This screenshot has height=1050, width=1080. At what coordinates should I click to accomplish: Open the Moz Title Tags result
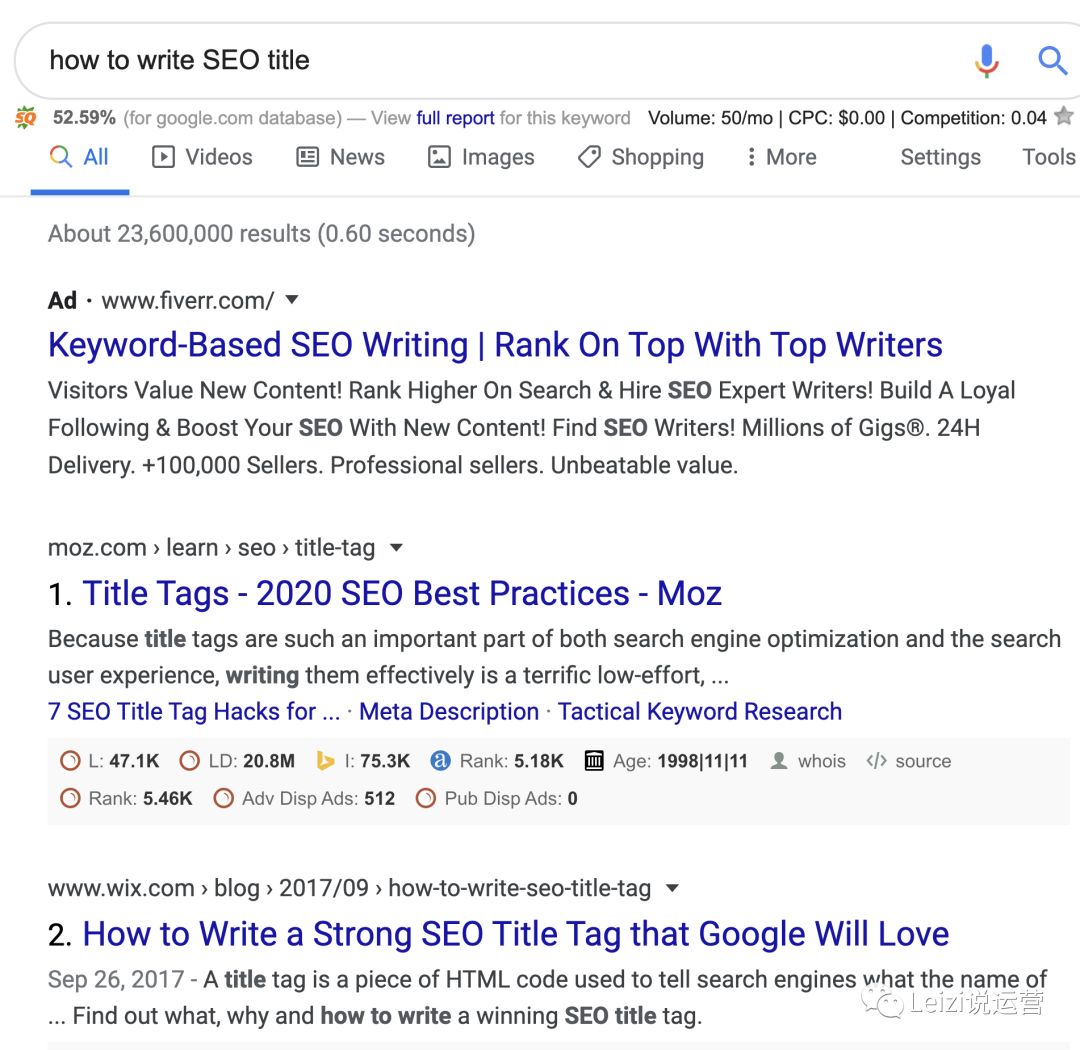point(402,593)
